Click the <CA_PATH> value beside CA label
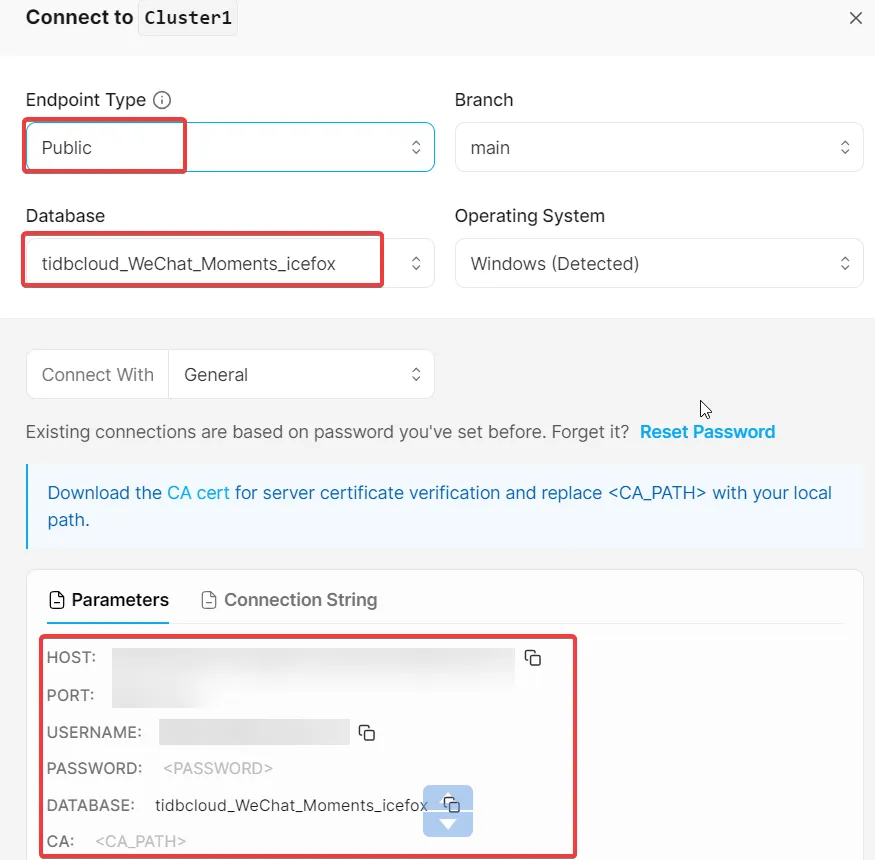875x860 pixels. click(140, 842)
